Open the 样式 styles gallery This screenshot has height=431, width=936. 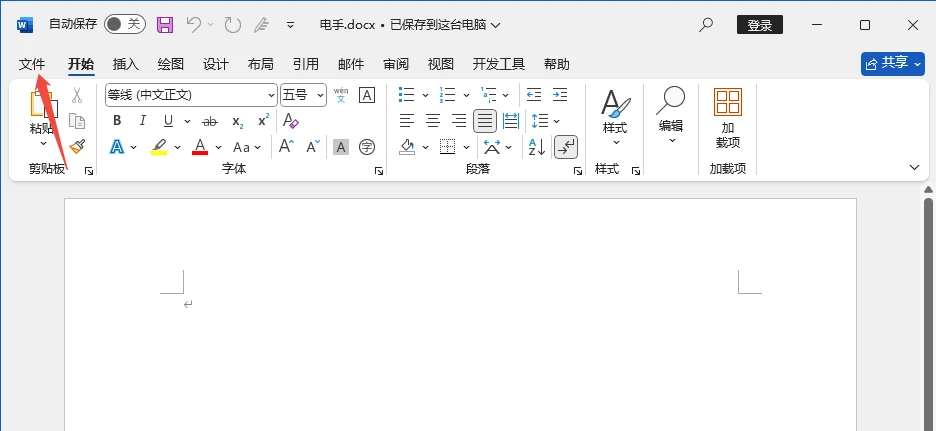click(x=615, y=117)
